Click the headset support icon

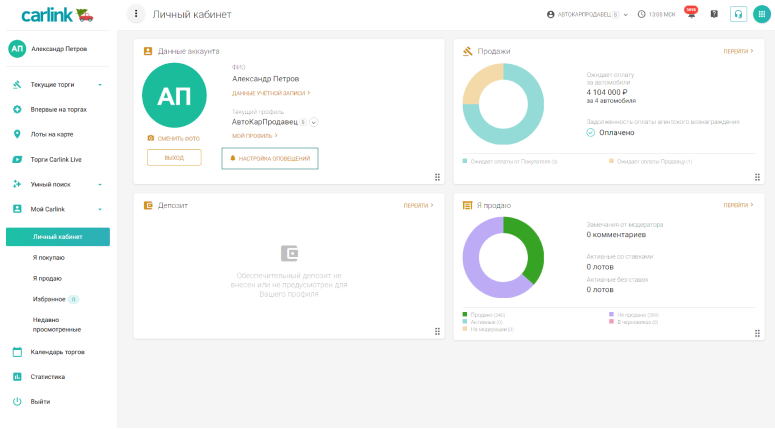pyautogui.click(x=738, y=14)
